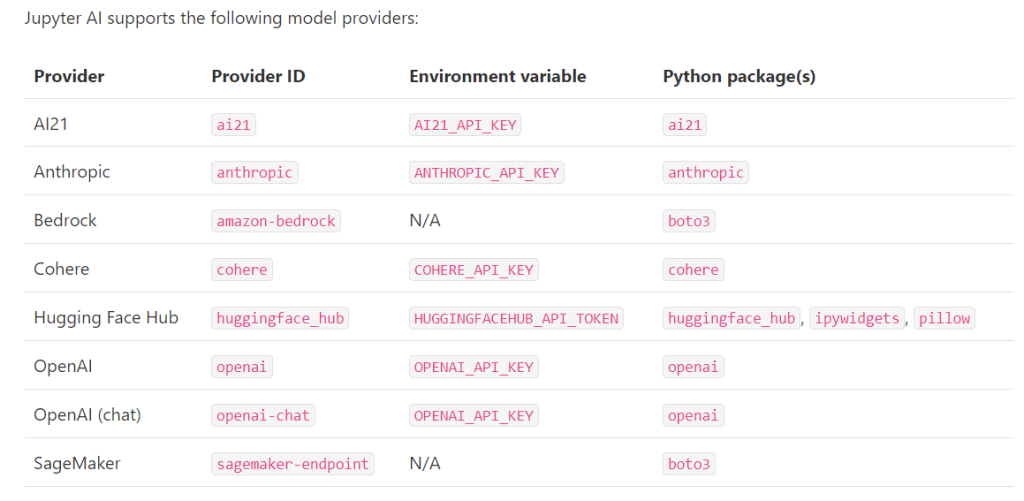This screenshot has width=1024, height=501.
Task: Click "OPENAI_API_KEY" in the OpenAI (chat) row
Action: [x=473, y=415]
